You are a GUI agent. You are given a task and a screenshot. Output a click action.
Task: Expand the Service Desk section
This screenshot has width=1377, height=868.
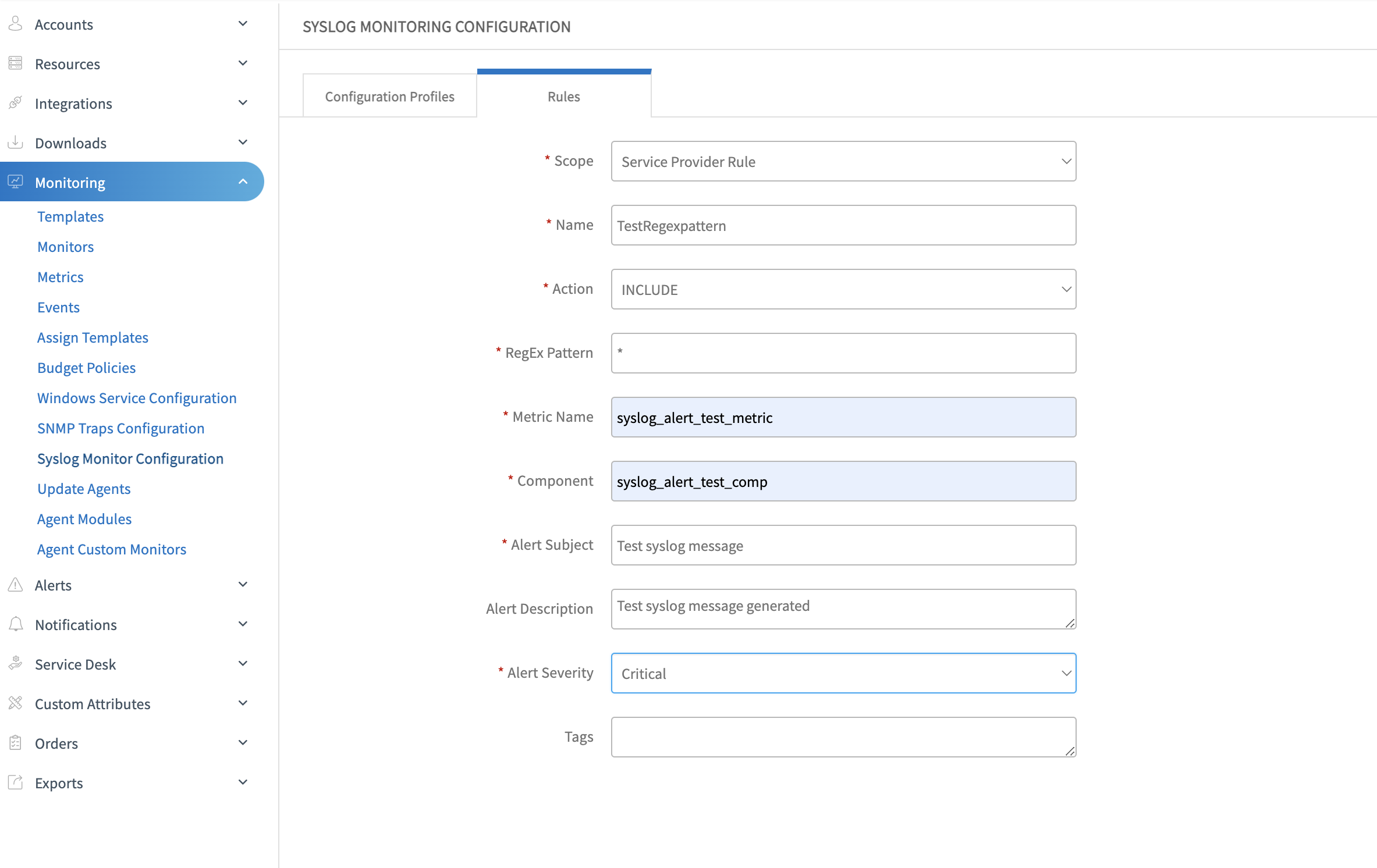pyautogui.click(x=243, y=663)
